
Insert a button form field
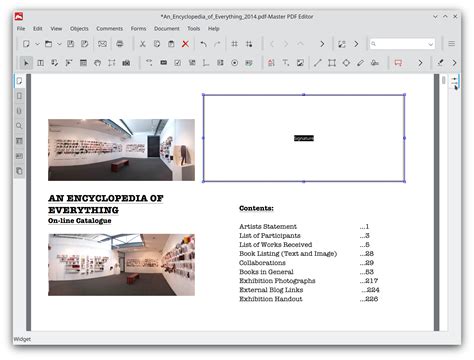pos(163,63)
